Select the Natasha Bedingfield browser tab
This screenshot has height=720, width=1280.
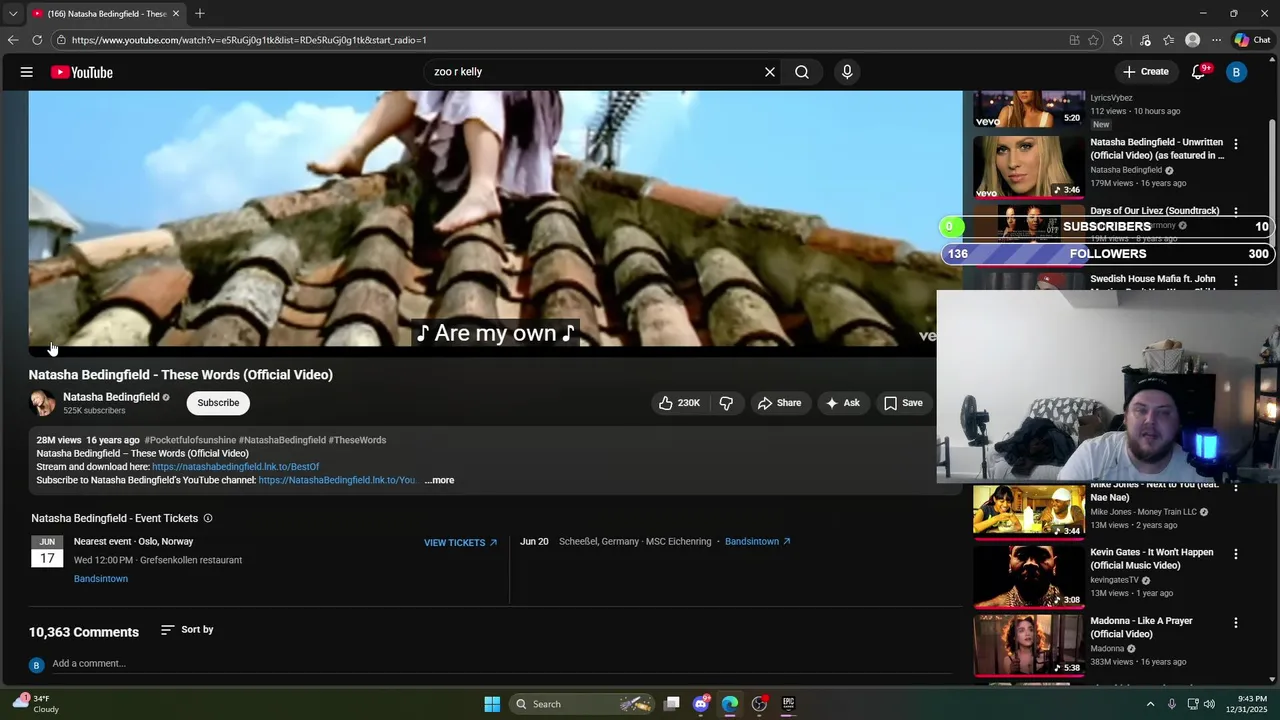(x=106, y=13)
